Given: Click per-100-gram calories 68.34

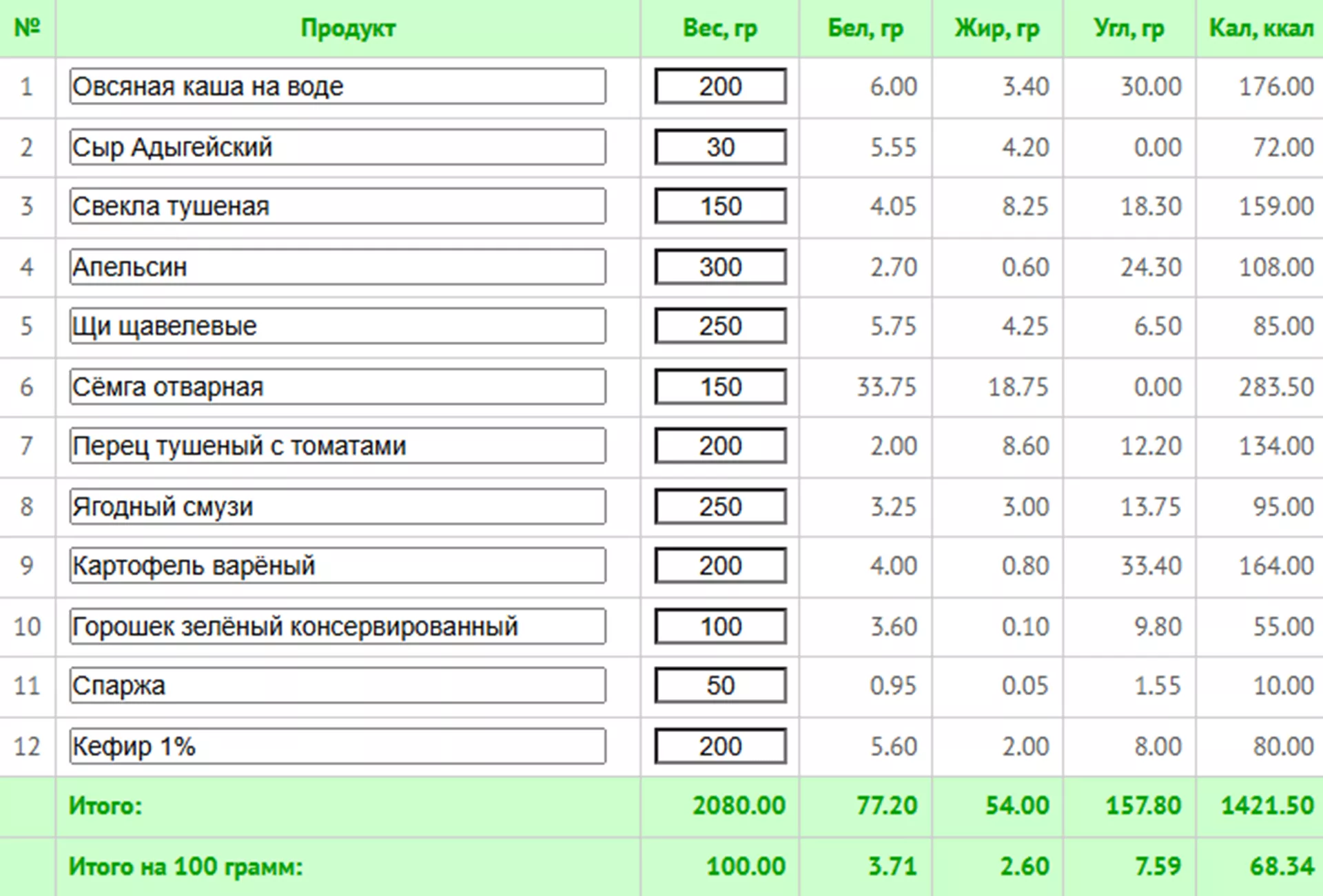Looking at the screenshot, I should [1282, 866].
